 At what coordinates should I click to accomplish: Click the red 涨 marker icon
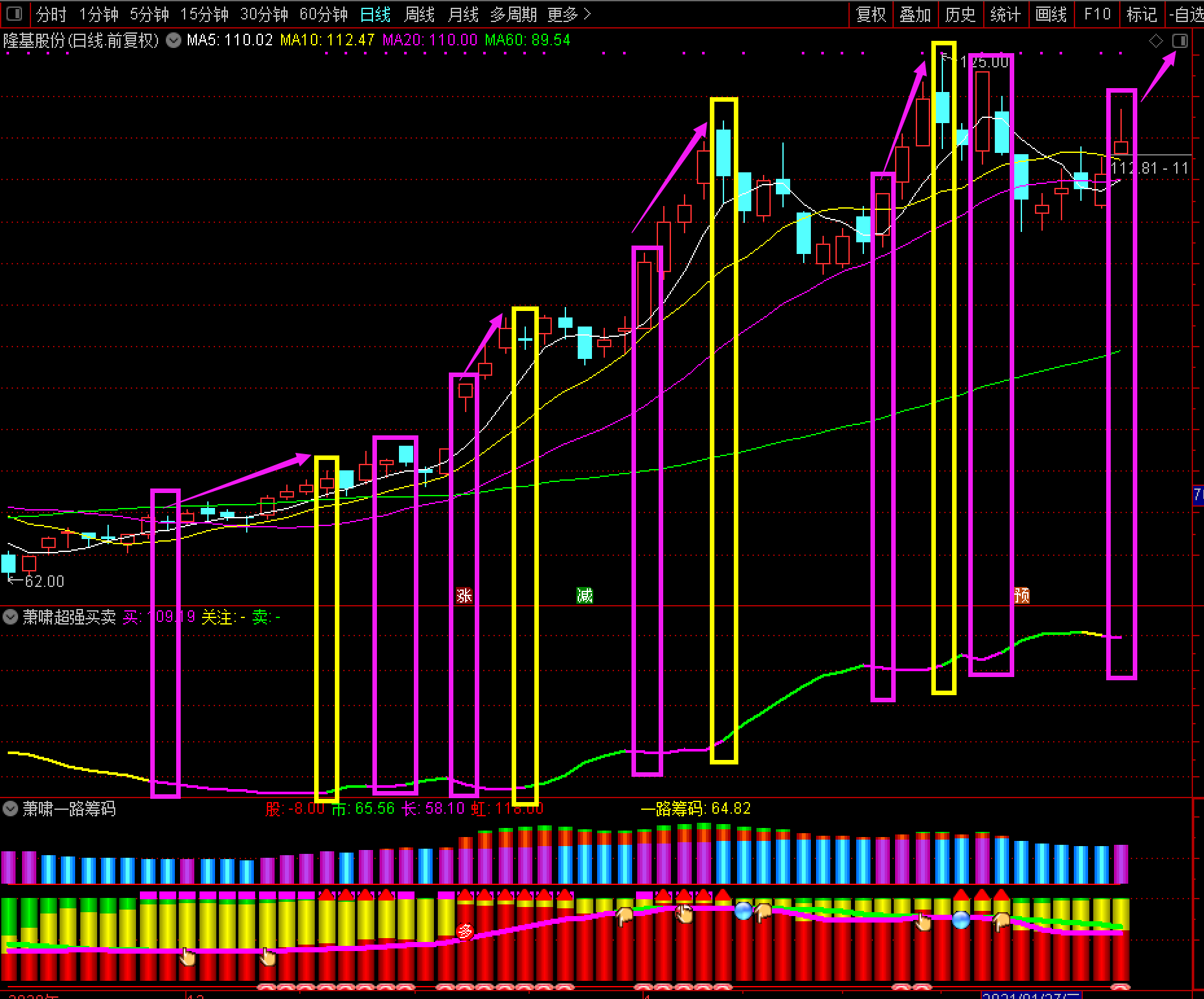pyautogui.click(x=464, y=595)
